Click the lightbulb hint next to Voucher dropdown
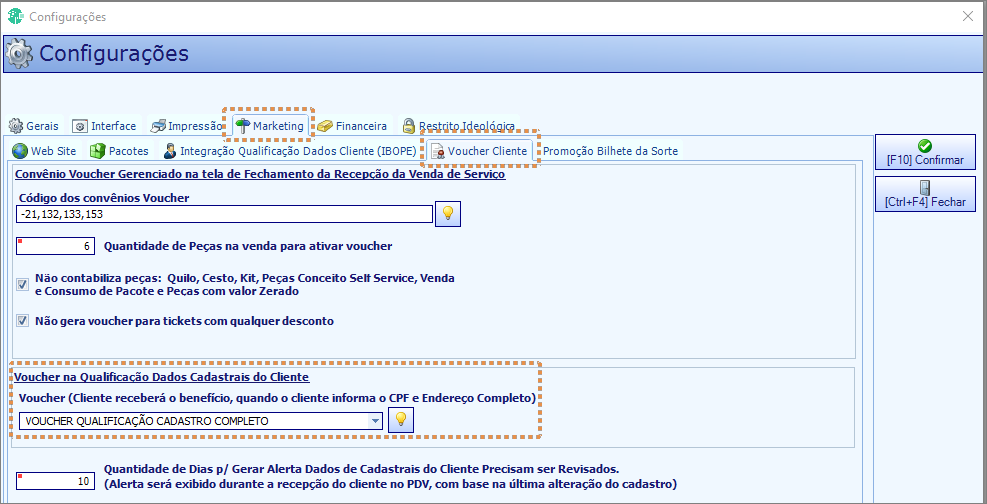This screenshot has width=987, height=504. [x=401, y=420]
